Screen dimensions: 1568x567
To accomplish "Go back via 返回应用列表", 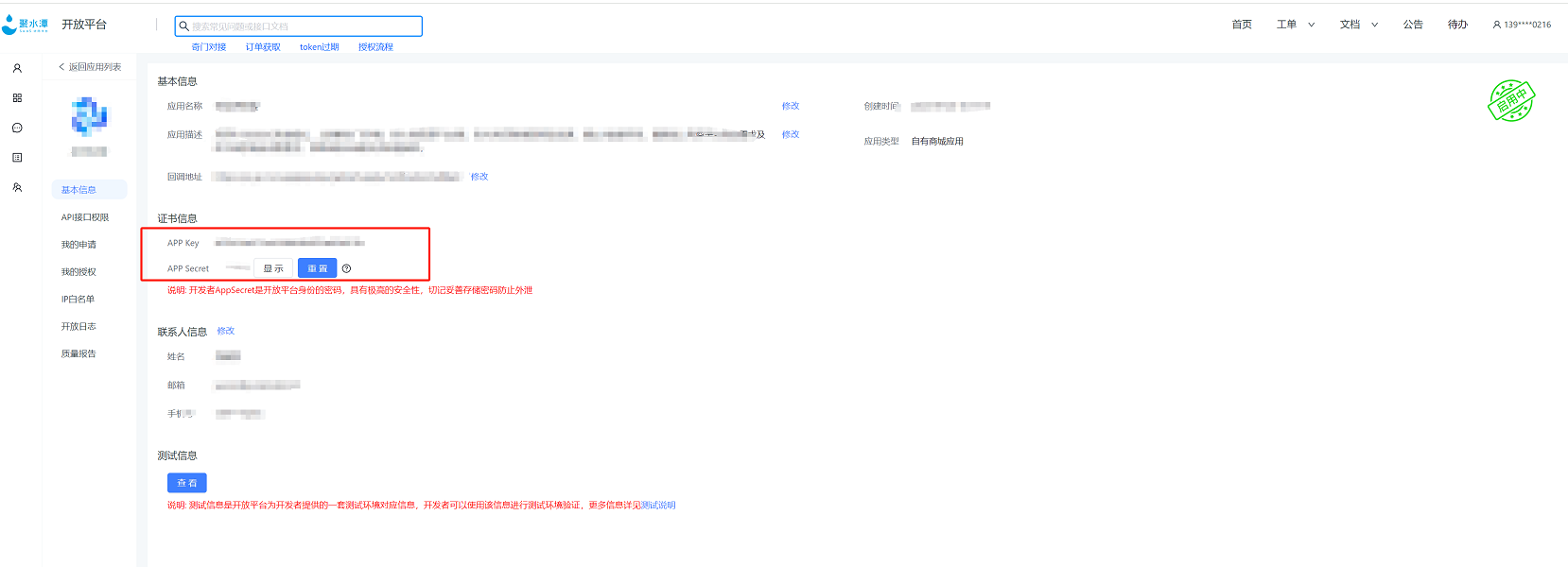I will click(90, 67).
